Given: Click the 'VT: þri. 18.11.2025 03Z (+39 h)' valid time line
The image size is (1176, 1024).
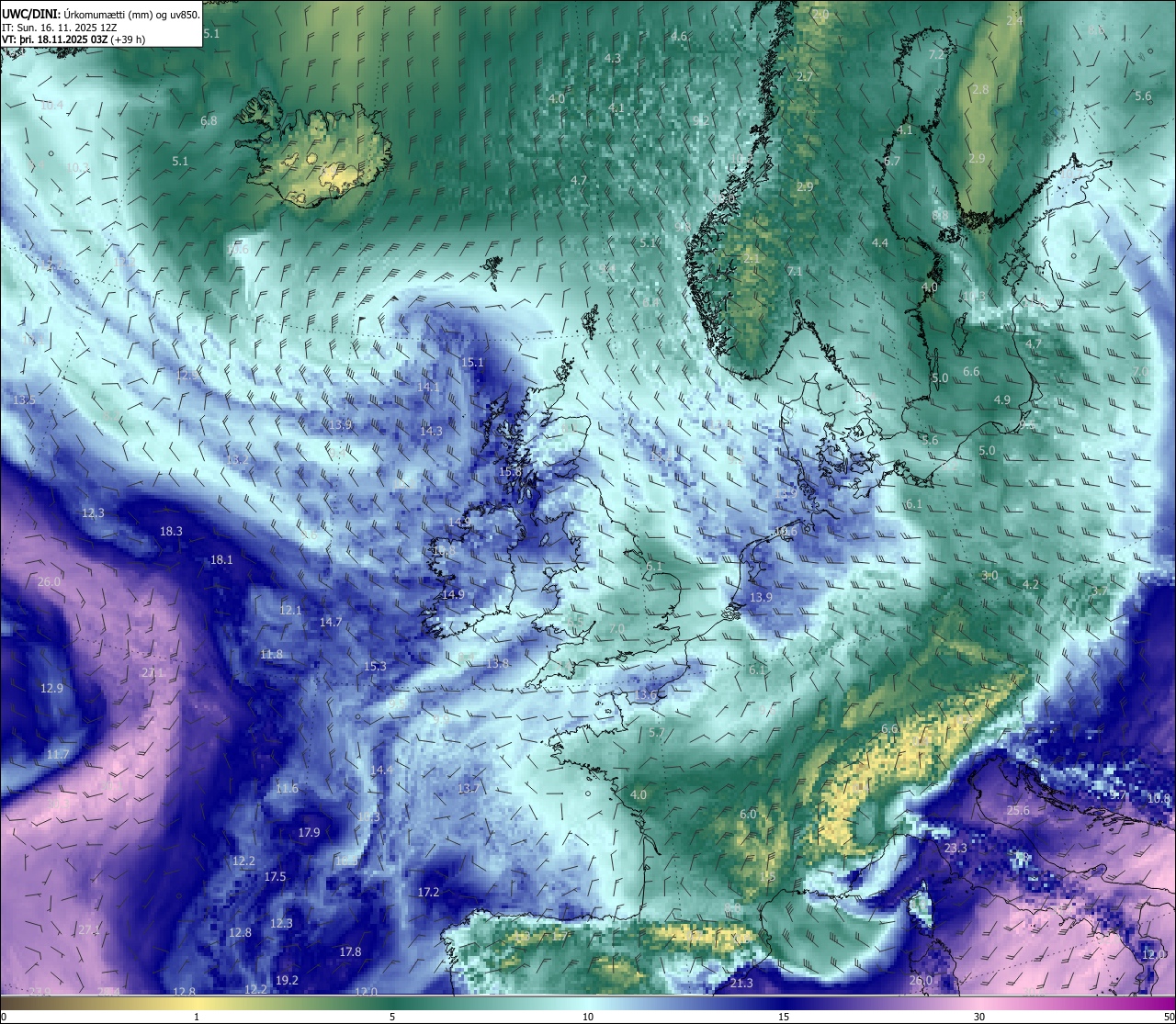Looking at the screenshot, I should click(x=73, y=39).
